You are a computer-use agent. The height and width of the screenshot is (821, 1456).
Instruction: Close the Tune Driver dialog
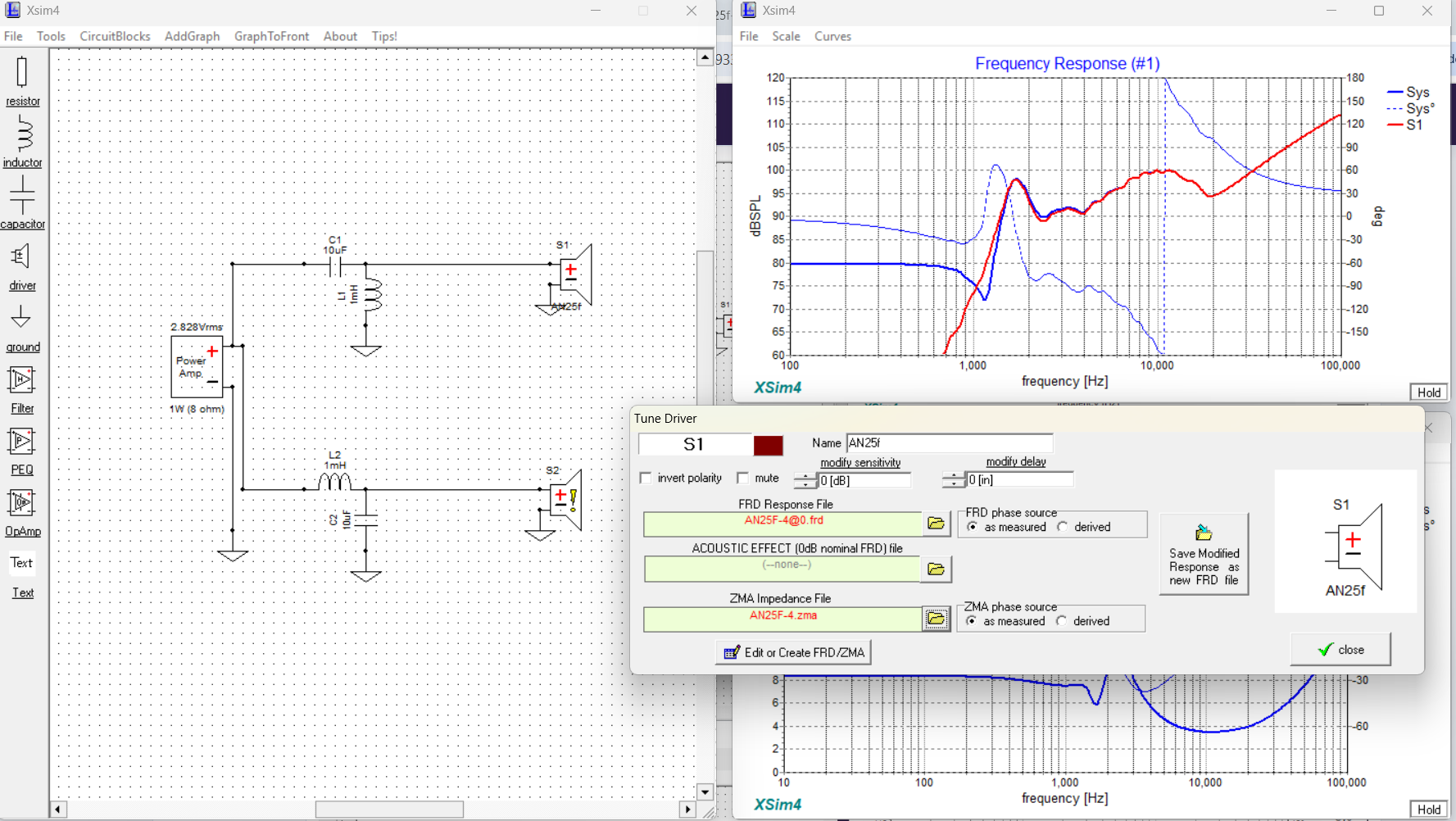(1340, 650)
